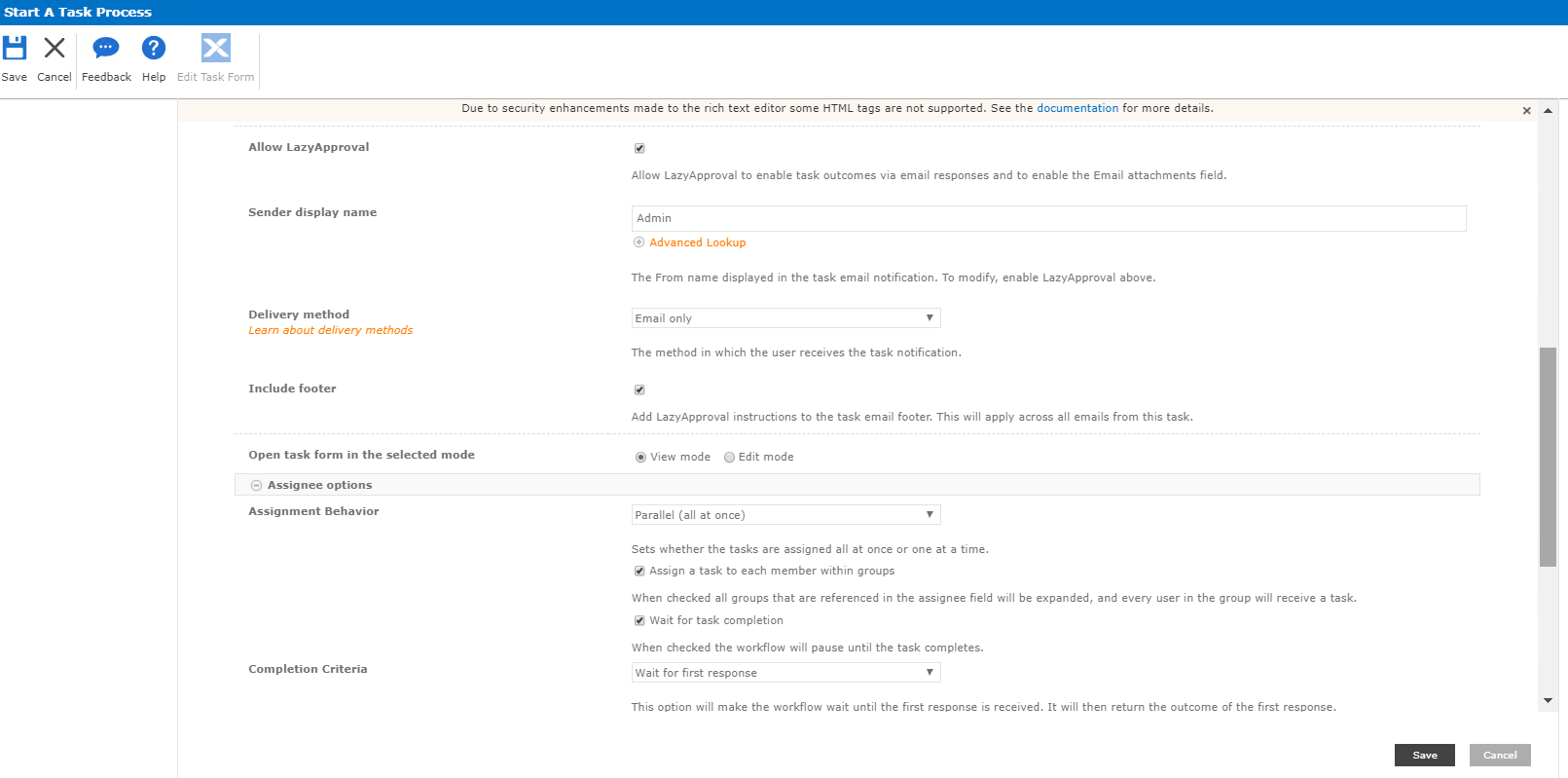The image size is (1568, 778).
Task: Click the Allow LazyApproval label
Action: pos(309,148)
